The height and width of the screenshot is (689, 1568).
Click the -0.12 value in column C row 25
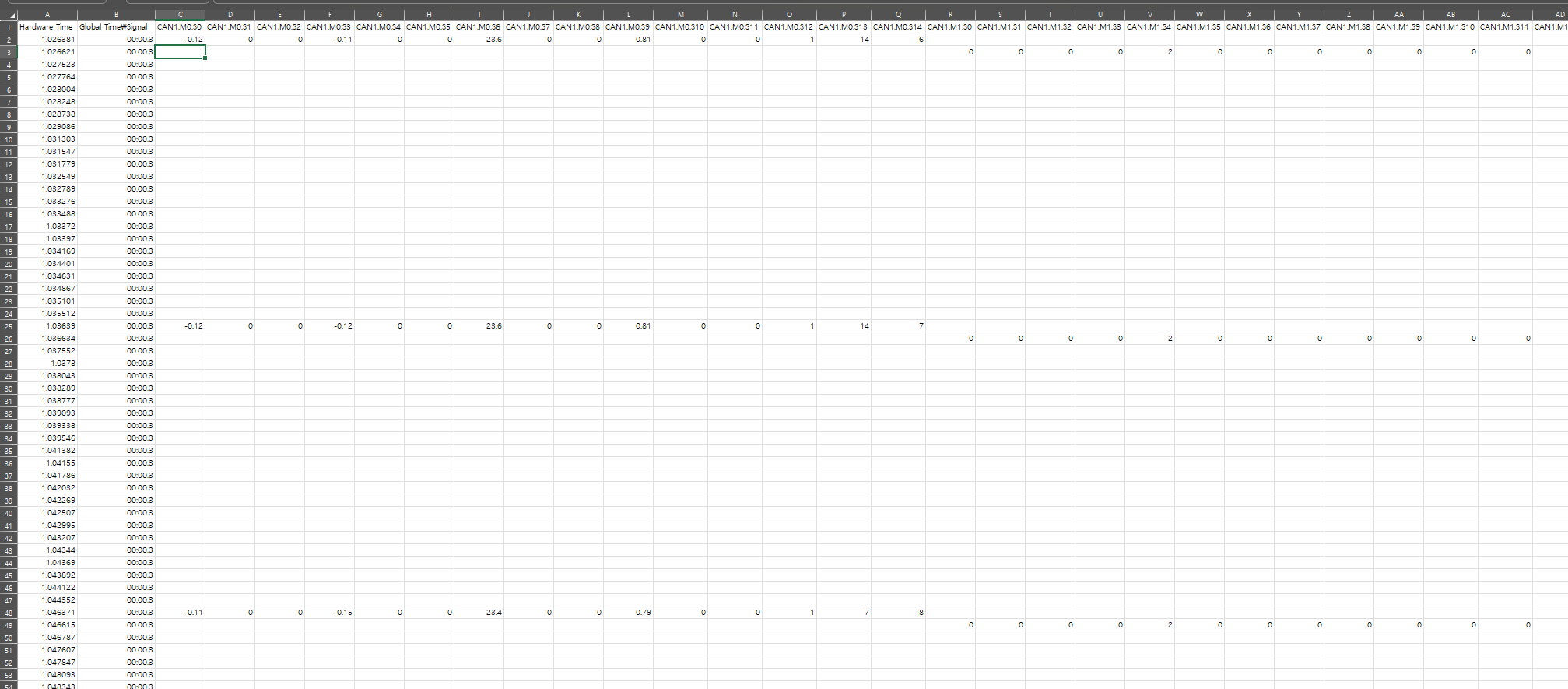tap(181, 326)
